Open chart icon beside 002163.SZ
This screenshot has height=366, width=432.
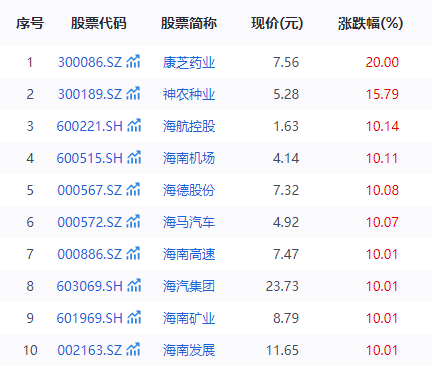133,349
